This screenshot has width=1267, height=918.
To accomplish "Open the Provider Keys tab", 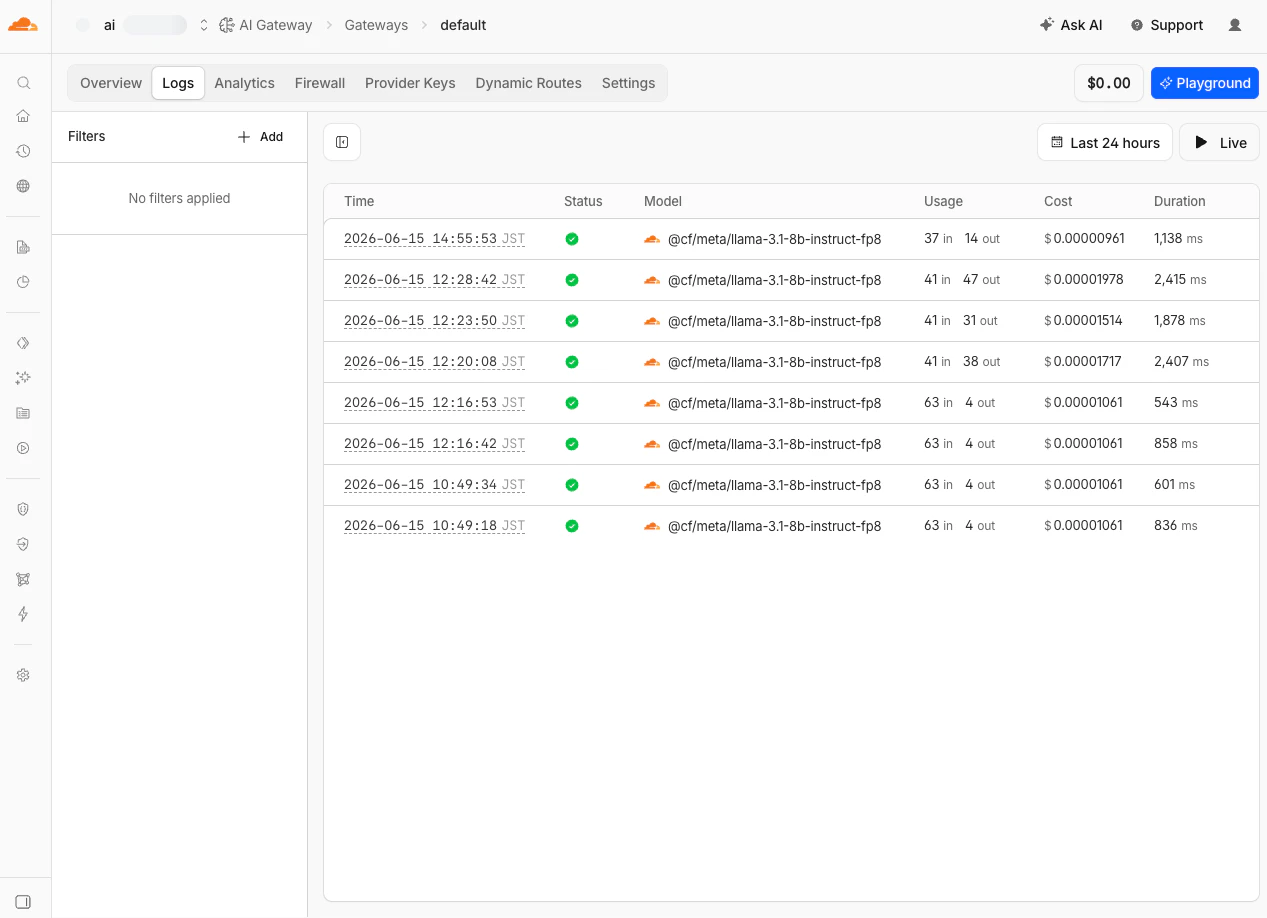I will coord(410,83).
